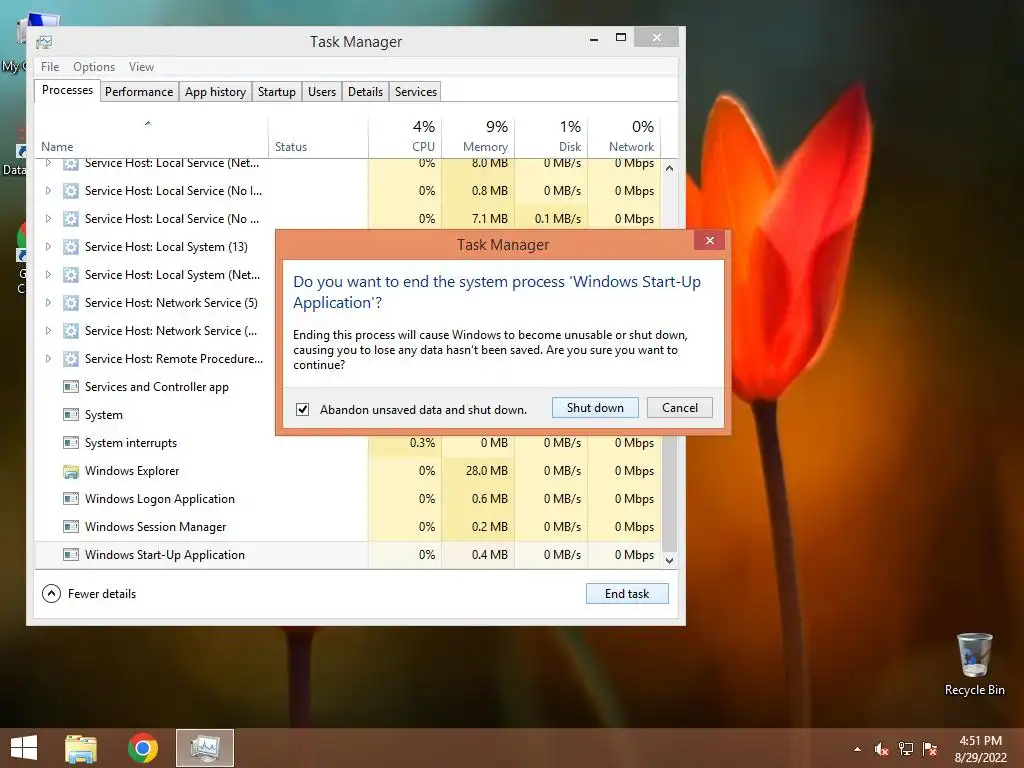Sort by CPU column header
Viewport: 1024px width, 768px height.
click(x=405, y=136)
